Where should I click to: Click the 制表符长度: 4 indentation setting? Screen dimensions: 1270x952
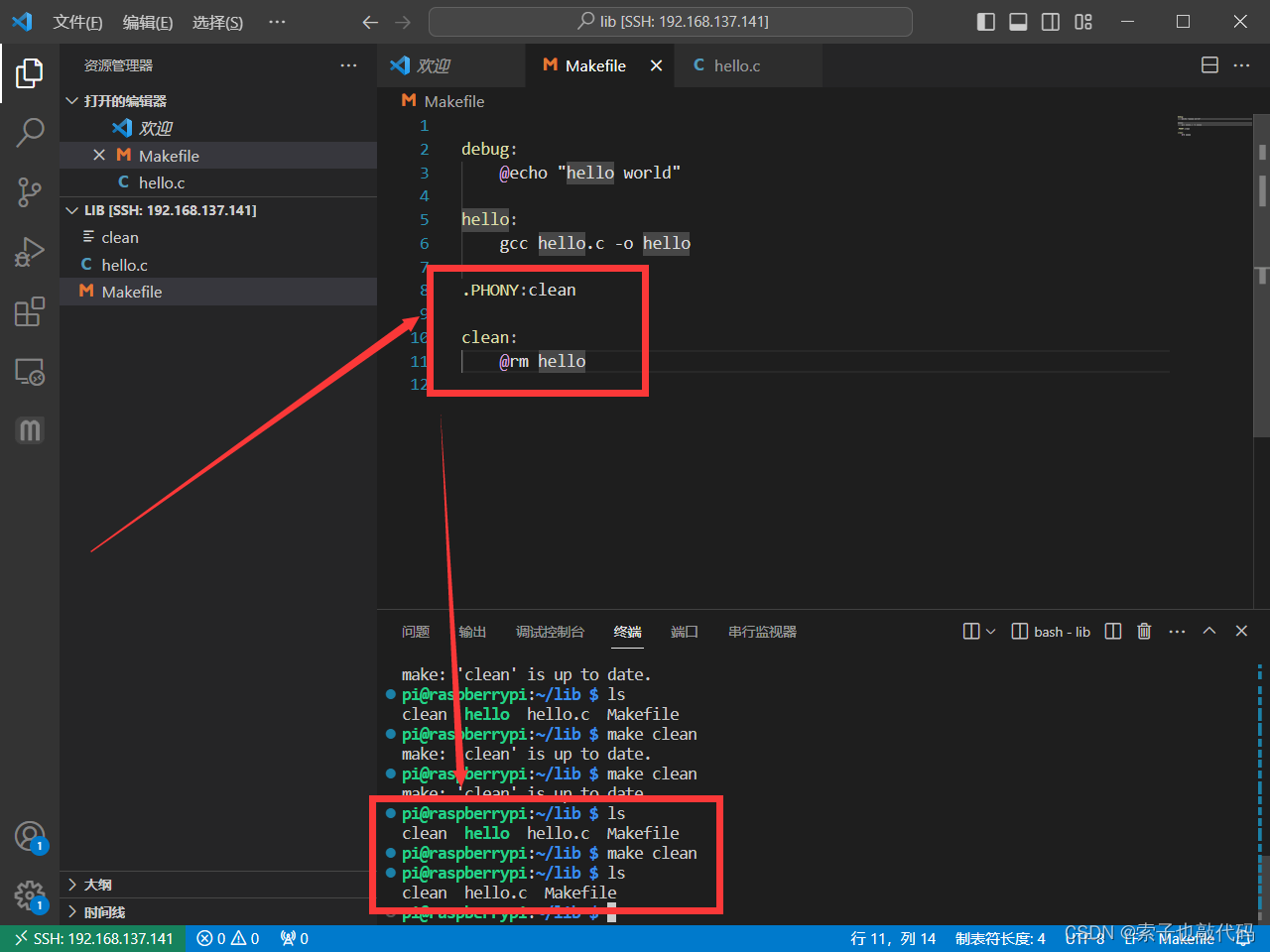pyautogui.click(x=1000, y=938)
